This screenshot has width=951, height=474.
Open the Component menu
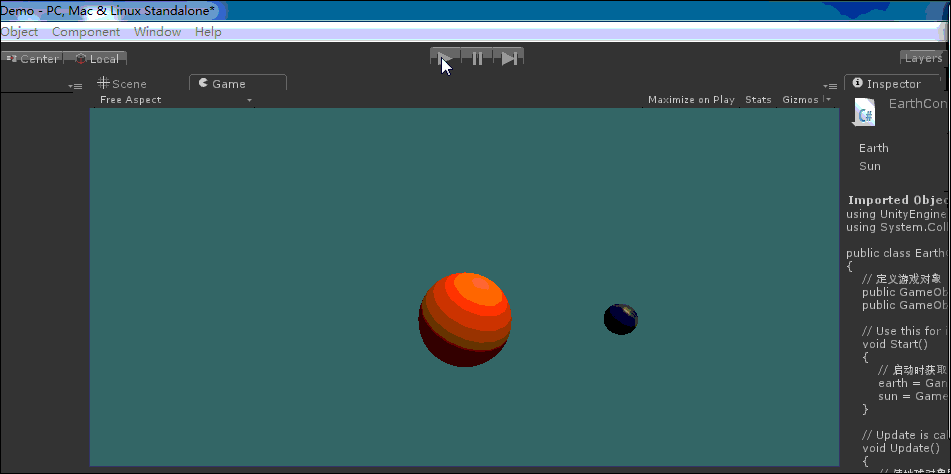tap(86, 32)
